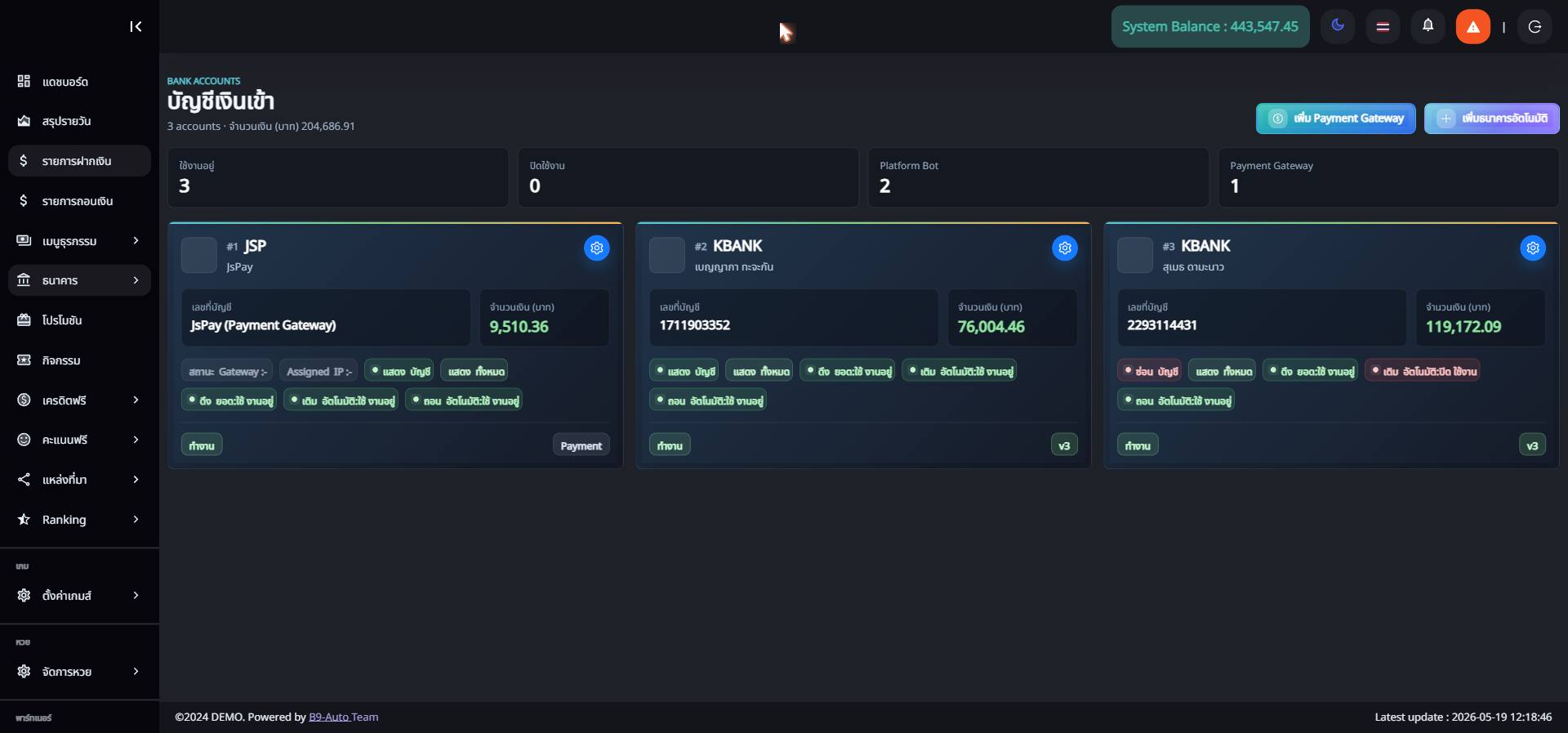Click the สรุปรายวัน chart icon
Screen dimensions: 1568x733
[x=24, y=121]
